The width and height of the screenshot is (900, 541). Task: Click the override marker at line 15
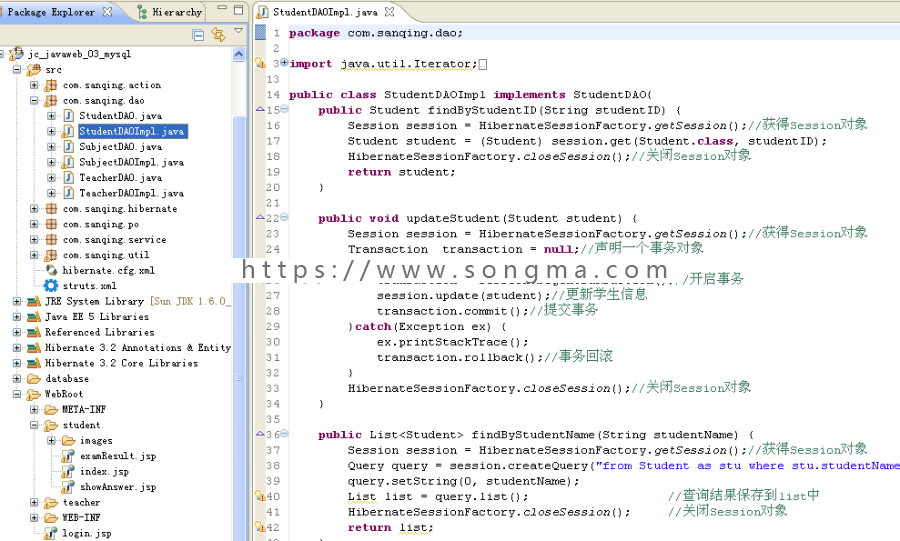coord(260,109)
